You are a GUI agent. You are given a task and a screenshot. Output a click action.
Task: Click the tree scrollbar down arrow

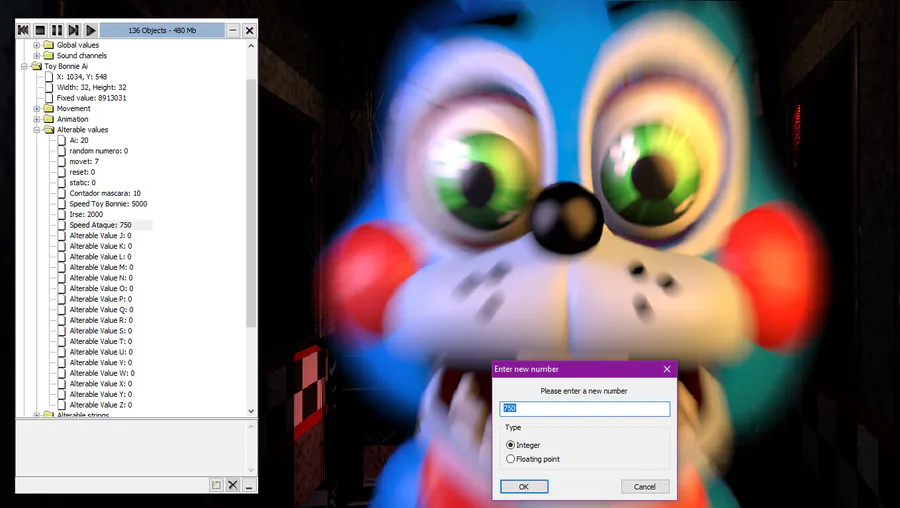coord(251,412)
